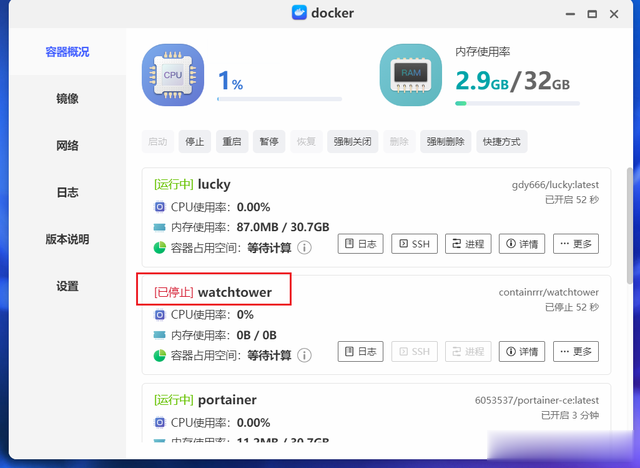Click 6053537/portainer-ce:latest image name
Screen dimensions: 640x468
(x=537, y=400)
